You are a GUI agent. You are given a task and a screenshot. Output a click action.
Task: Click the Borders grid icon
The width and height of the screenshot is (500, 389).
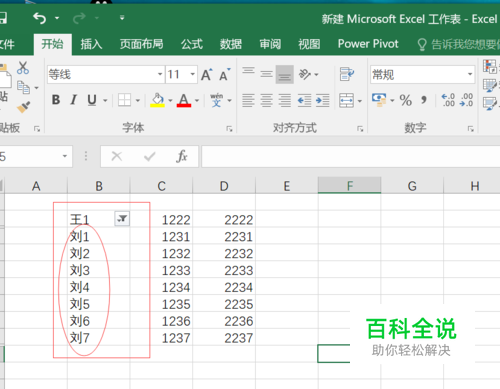click(124, 100)
